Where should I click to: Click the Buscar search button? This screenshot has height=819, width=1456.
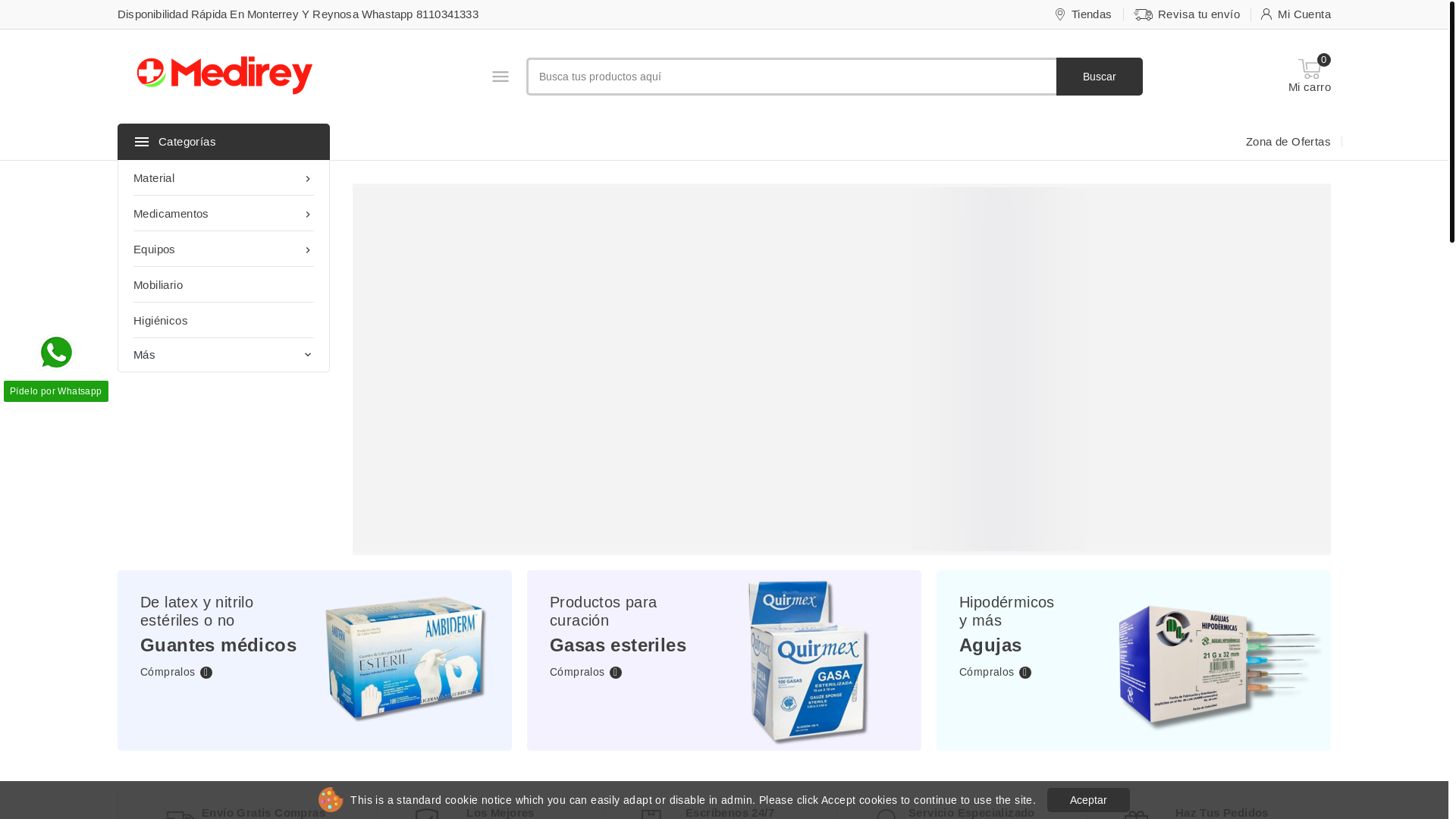(x=1099, y=77)
